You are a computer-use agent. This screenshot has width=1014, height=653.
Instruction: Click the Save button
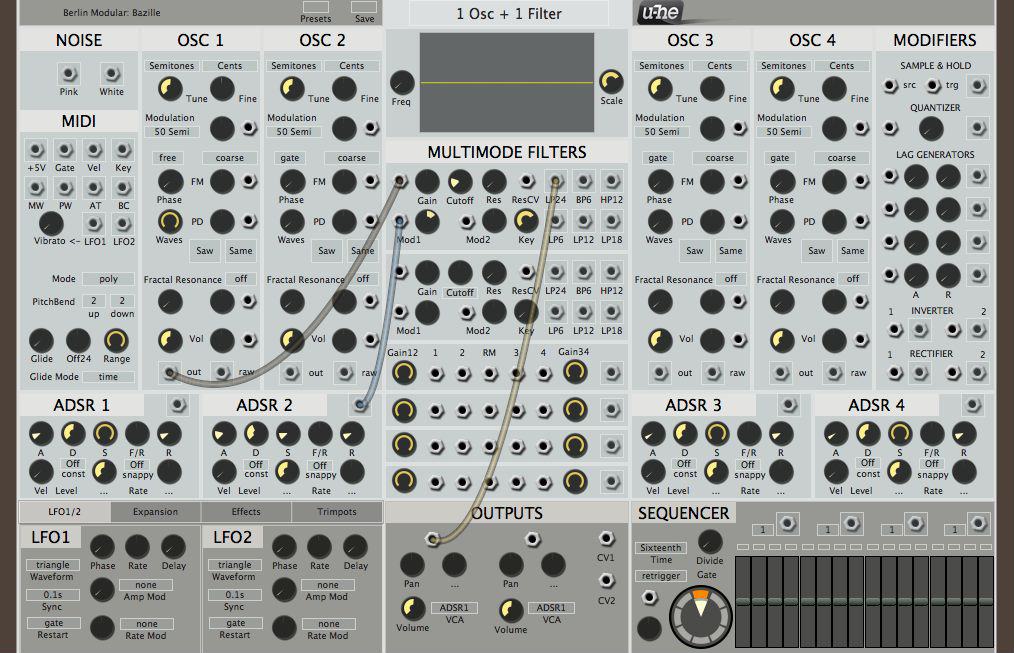point(365,7)
